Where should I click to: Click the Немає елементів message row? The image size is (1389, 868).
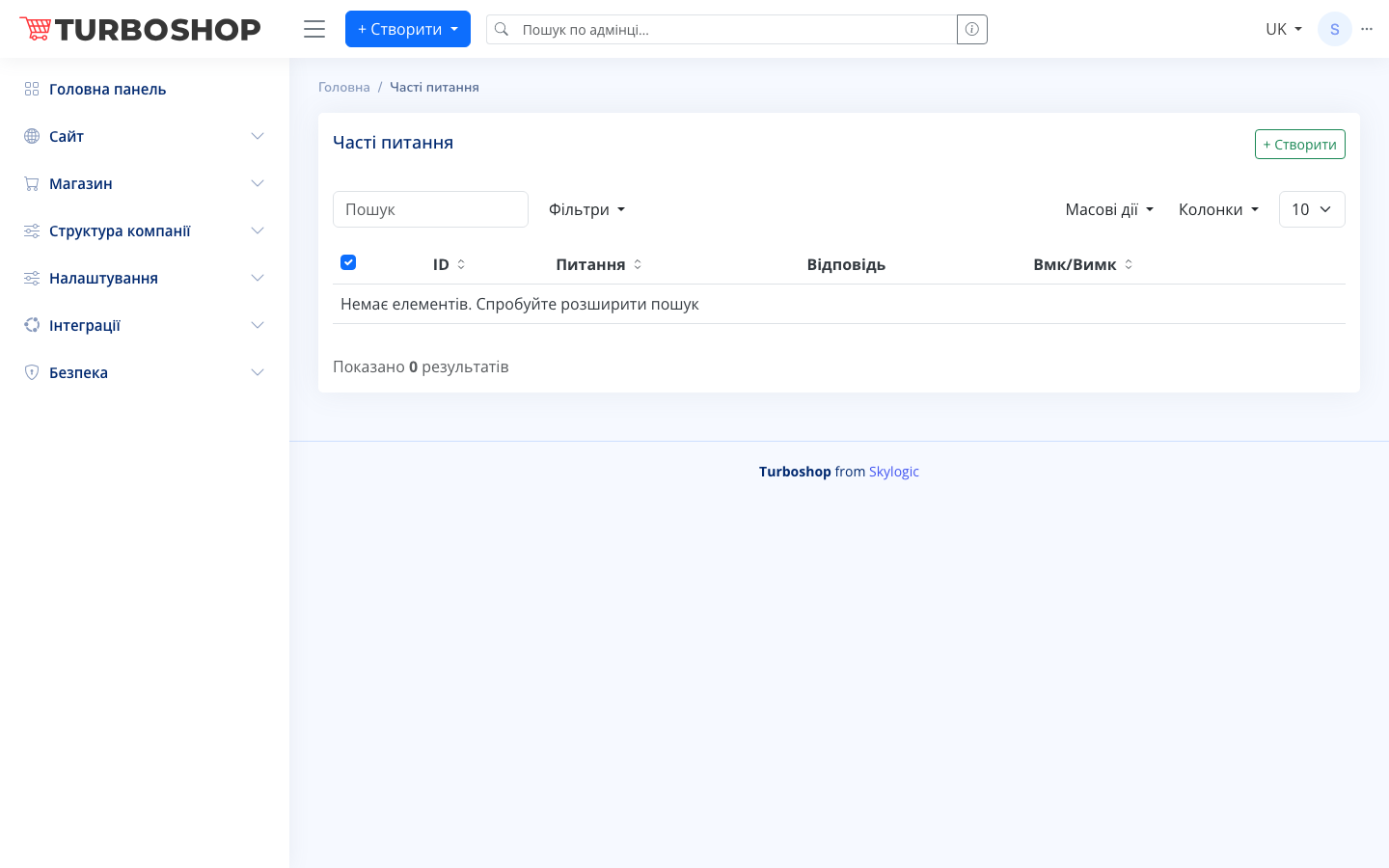pyautogui.click(x=839, y=304)
